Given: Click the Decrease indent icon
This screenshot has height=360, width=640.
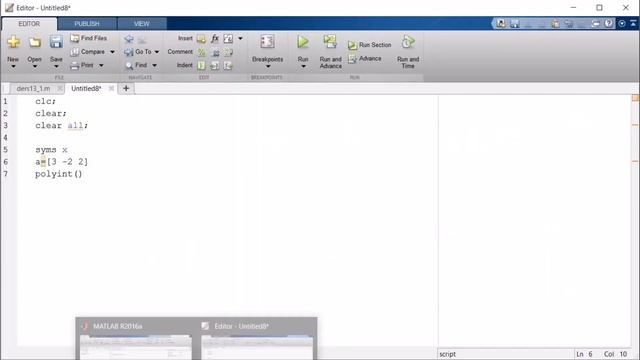Looking at the screenshot, I should pyautogui.click(x=228, y=65).
